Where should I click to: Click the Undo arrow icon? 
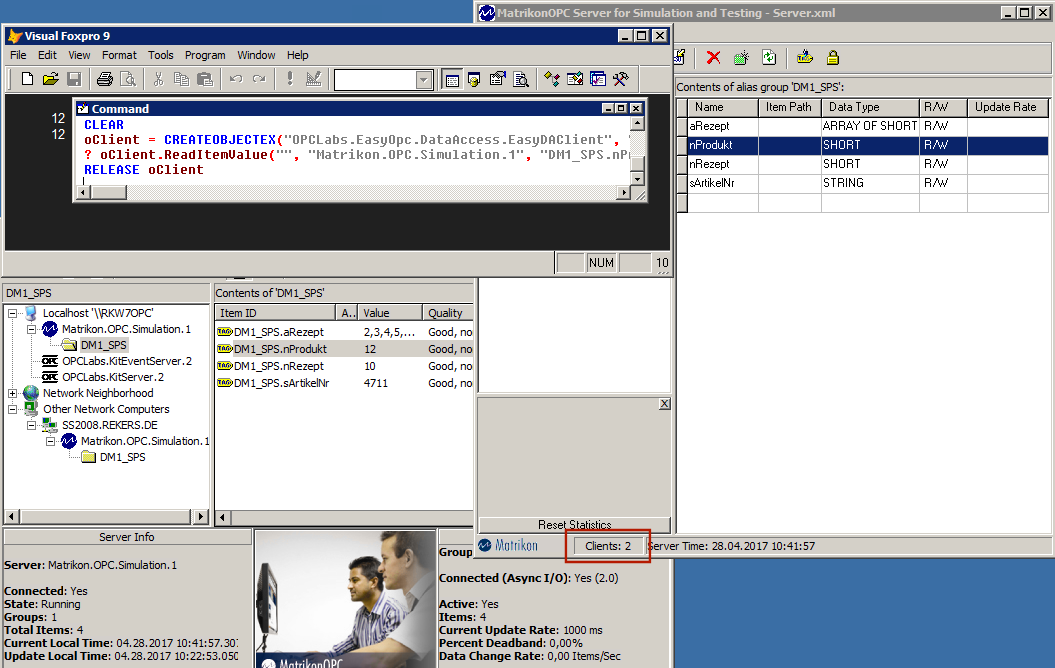pyautogui.click(x=235, y=79)
